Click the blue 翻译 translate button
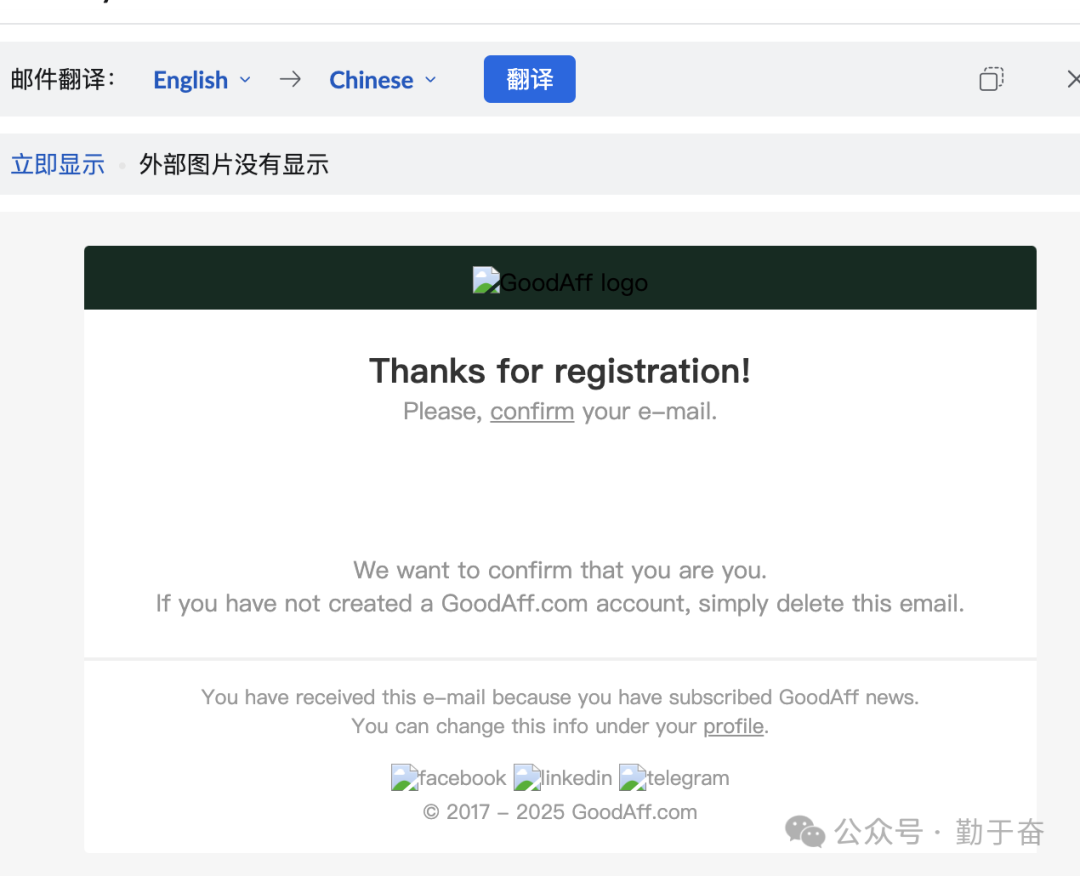 tap(529, 79)
